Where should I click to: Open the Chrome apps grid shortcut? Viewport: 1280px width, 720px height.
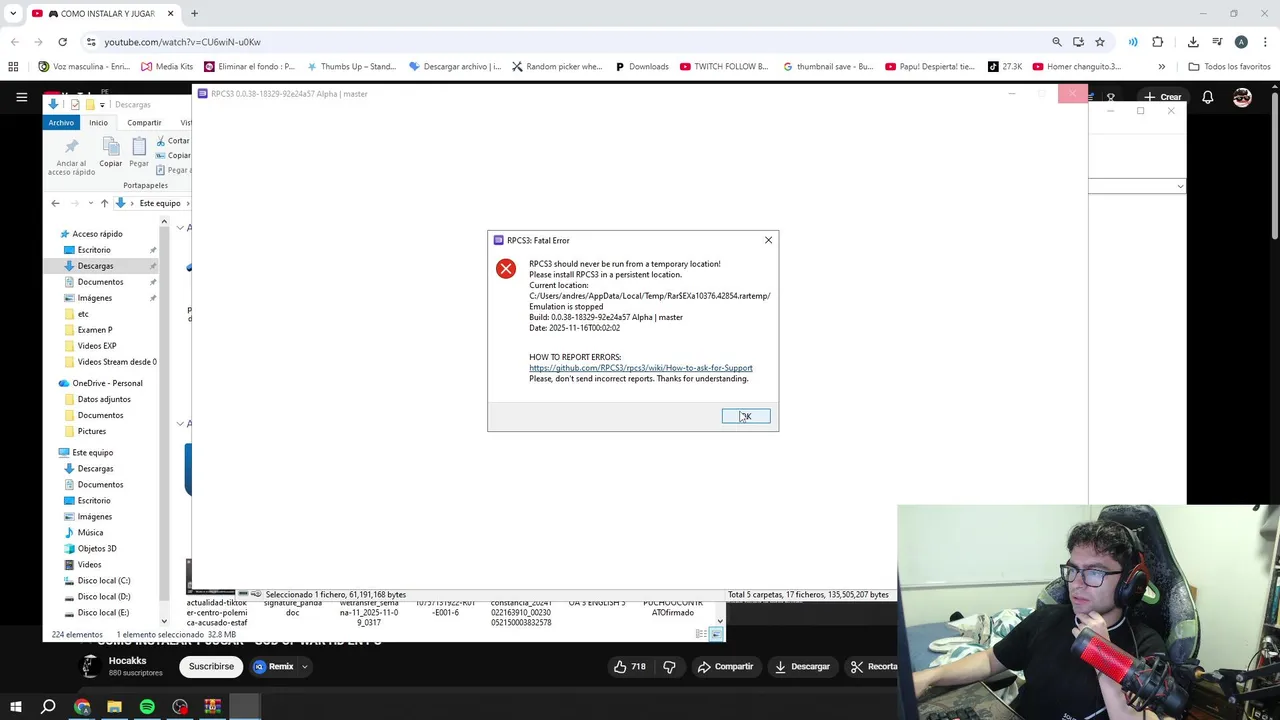(x=13, y=67)
